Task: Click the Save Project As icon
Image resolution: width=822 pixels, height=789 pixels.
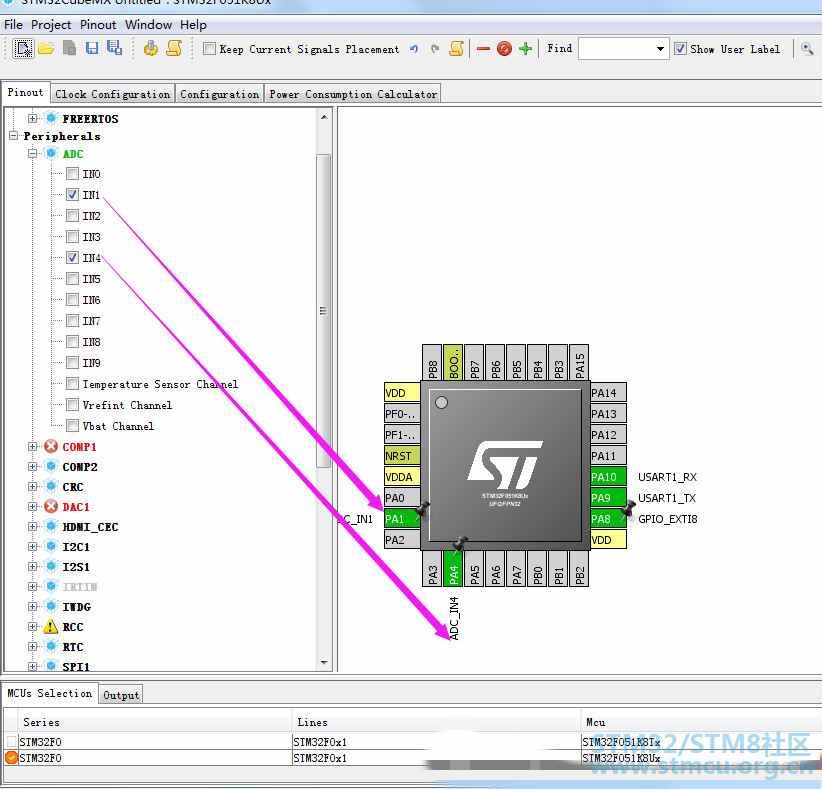Action: [x=114, y=48]
